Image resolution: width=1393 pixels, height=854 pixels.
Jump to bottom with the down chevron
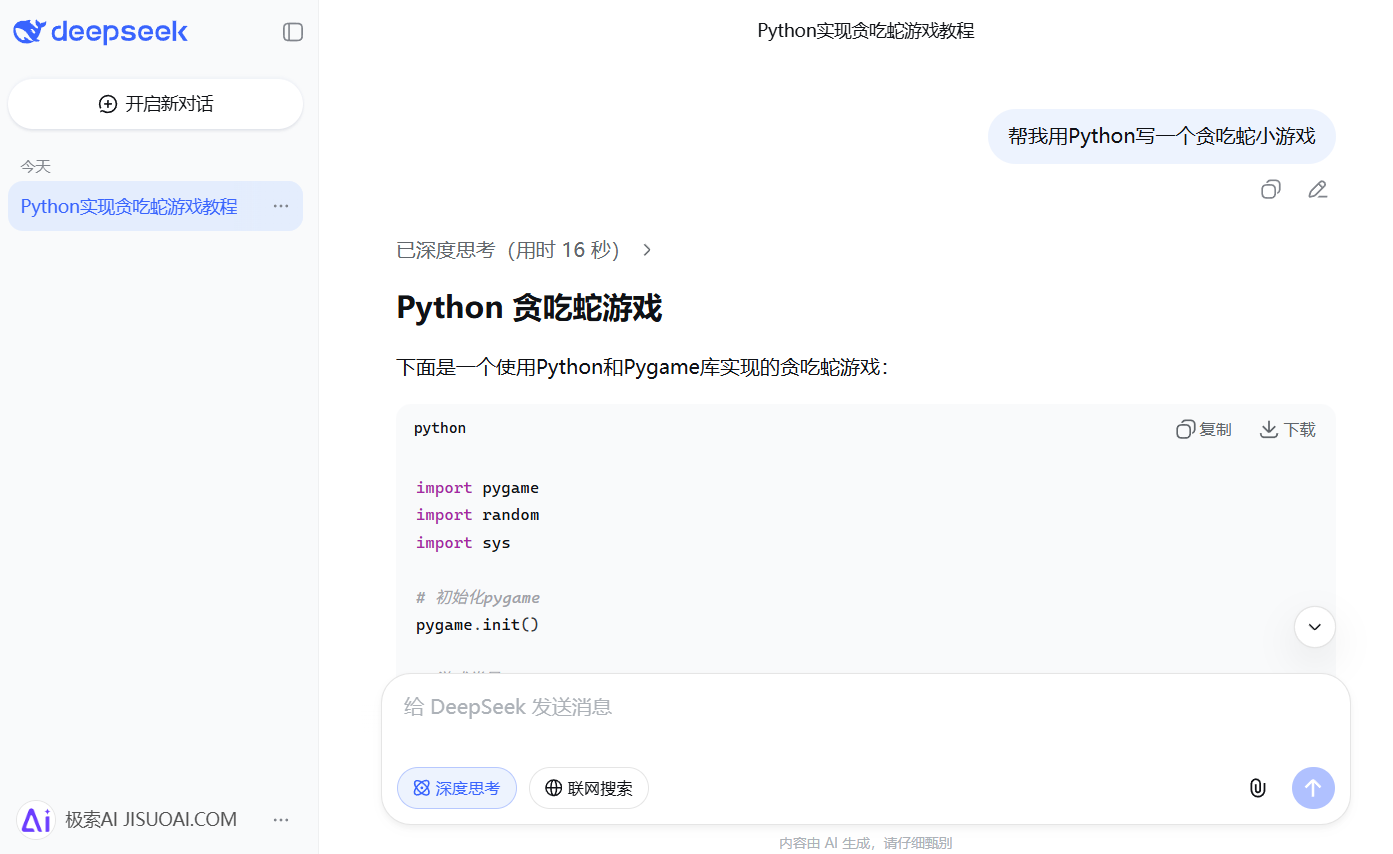coord(1314,627)
